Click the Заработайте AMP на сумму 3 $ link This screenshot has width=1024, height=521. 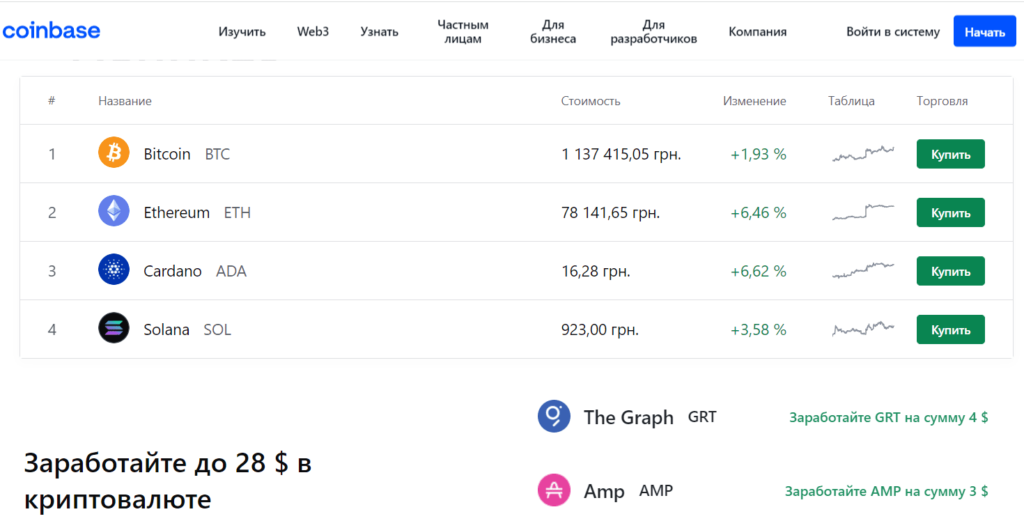[886, 491]
